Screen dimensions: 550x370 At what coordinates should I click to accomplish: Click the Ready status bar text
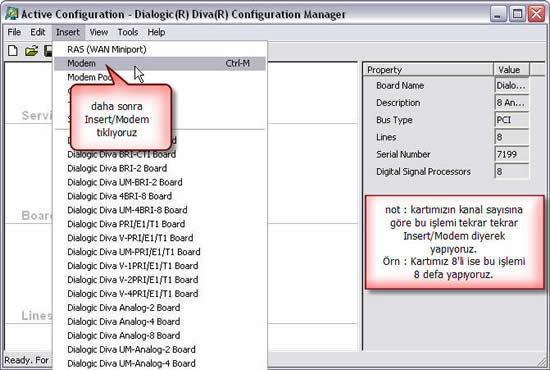26,360
